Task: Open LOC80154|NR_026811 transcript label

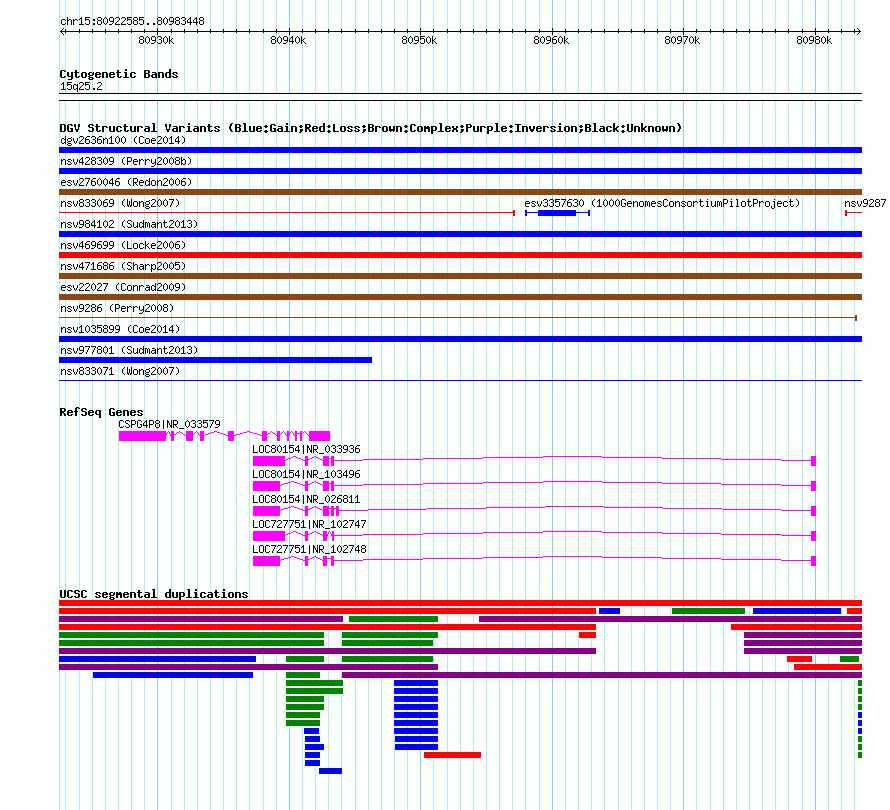Action: [306, 499]
